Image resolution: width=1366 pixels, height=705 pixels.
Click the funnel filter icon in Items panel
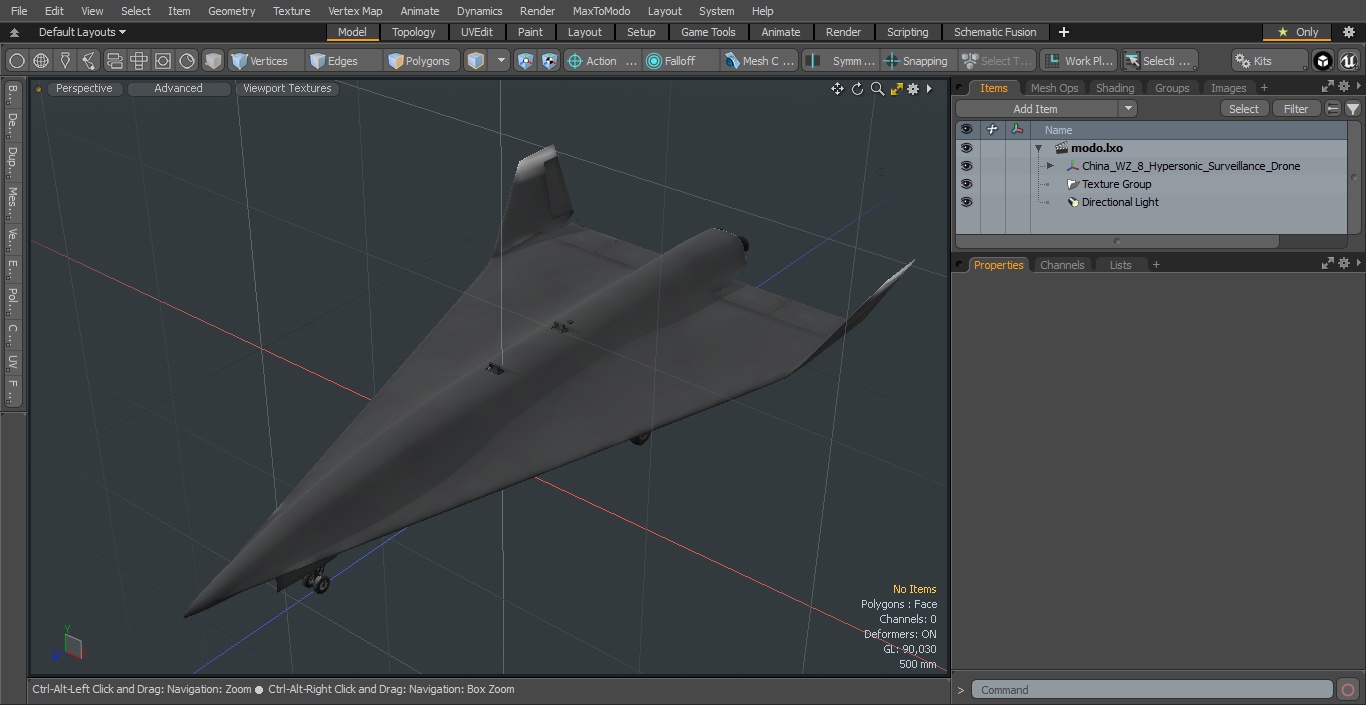click(1352, 109)
